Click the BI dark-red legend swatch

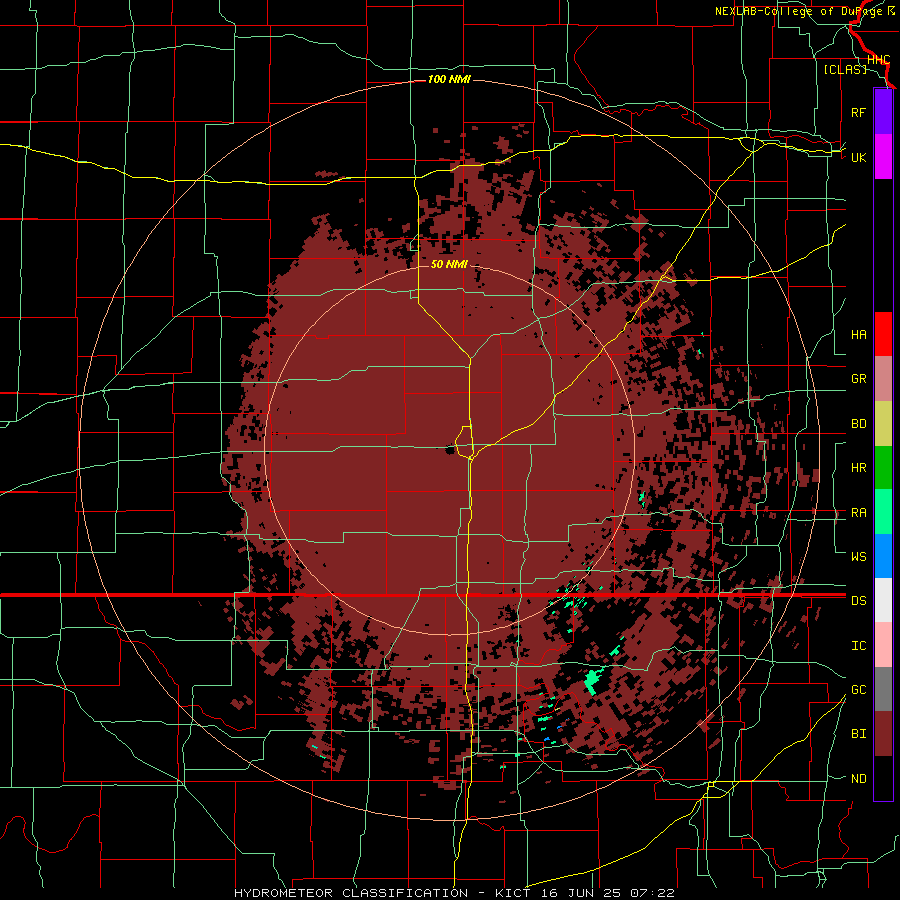click(883, 734)
